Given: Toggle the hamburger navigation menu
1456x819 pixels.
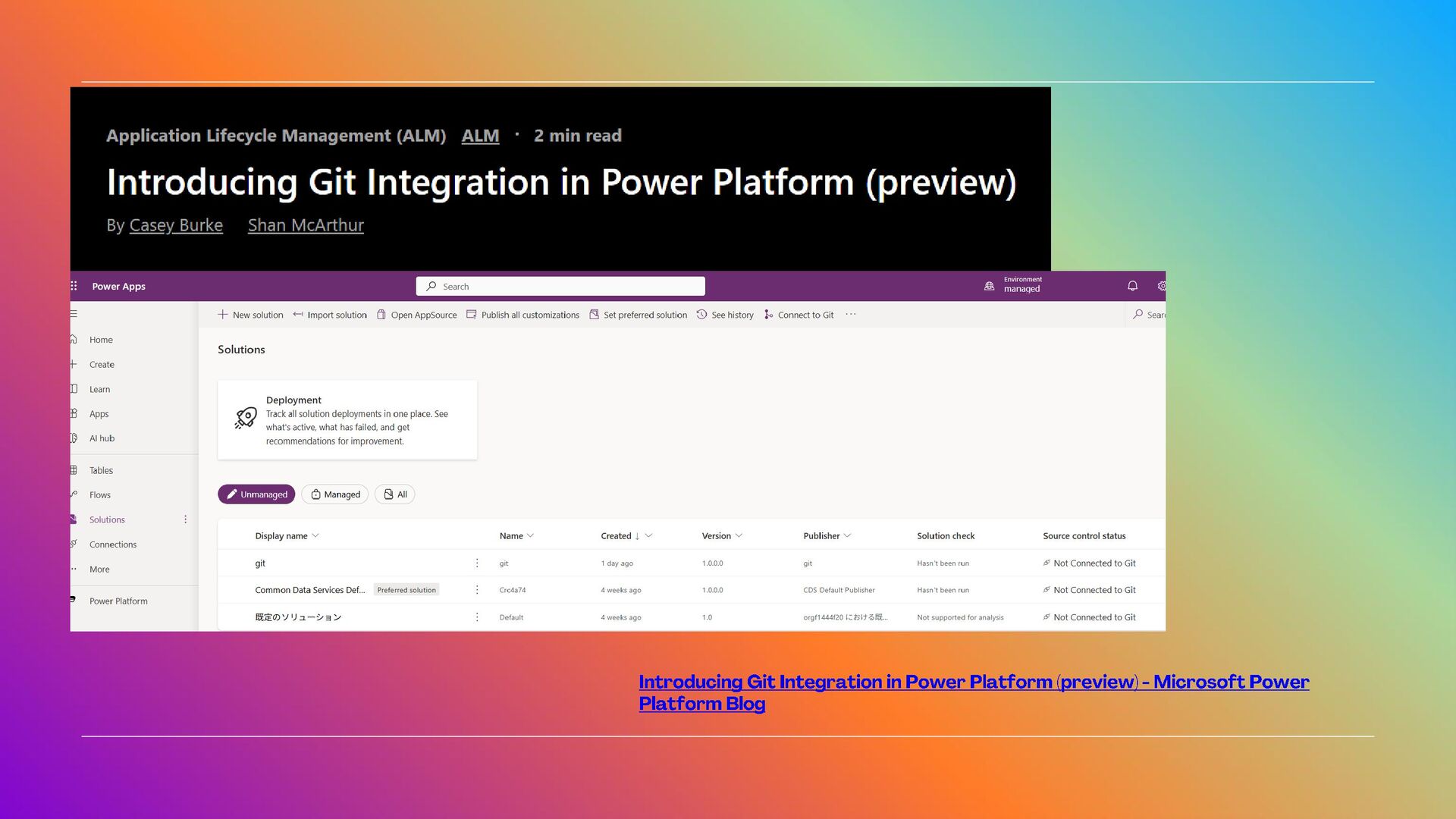Looking at the screenshot, I should [74, 313].
